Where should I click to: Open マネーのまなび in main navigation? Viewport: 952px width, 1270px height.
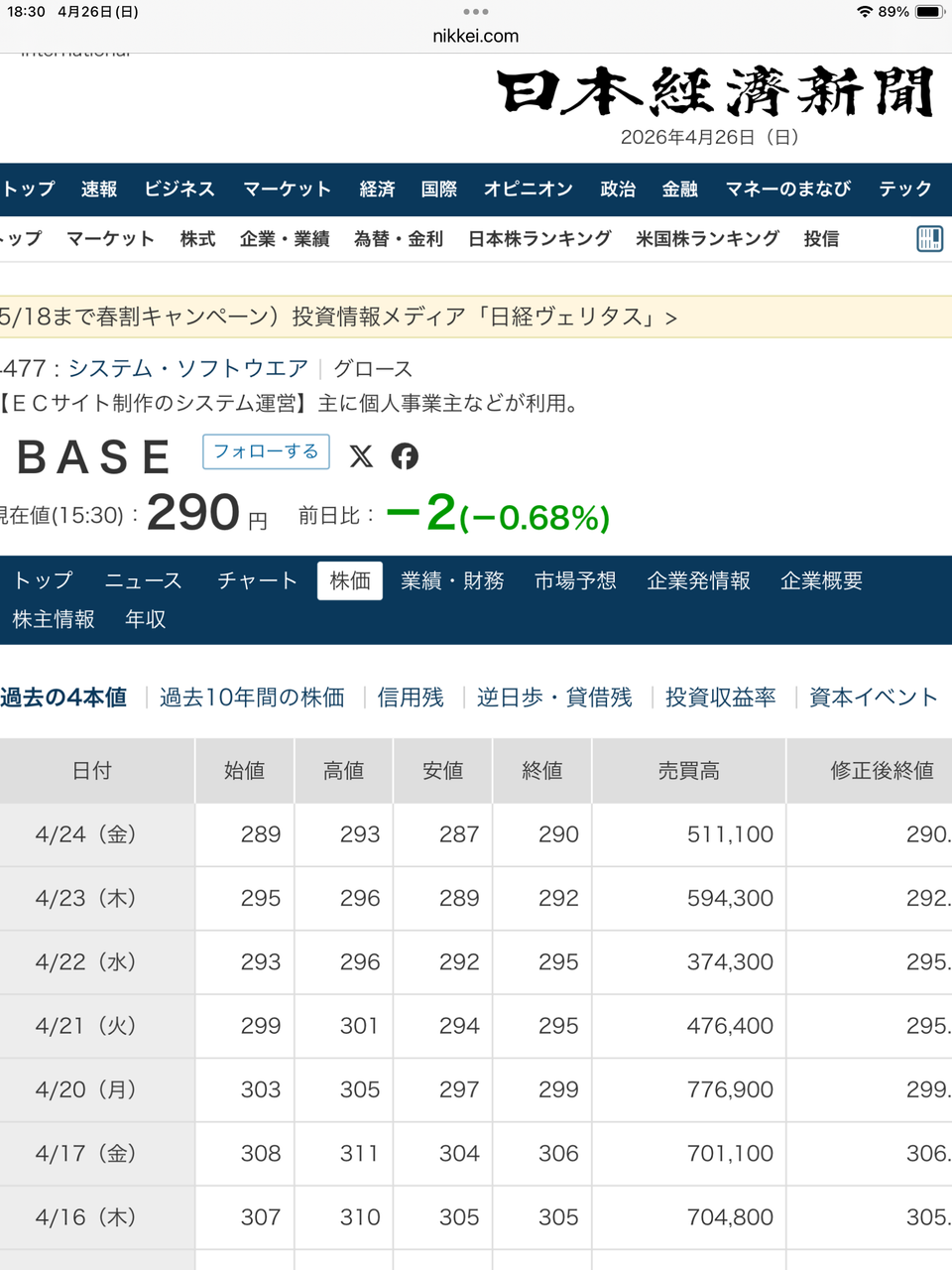coord(787,189)
